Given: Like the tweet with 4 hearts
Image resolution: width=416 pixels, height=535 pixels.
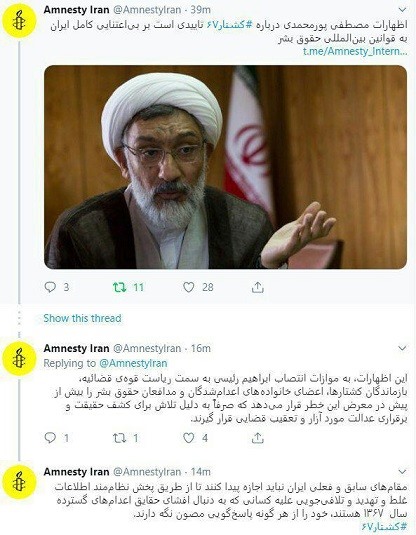Looking at the screenshot, I should click(189, 438).
